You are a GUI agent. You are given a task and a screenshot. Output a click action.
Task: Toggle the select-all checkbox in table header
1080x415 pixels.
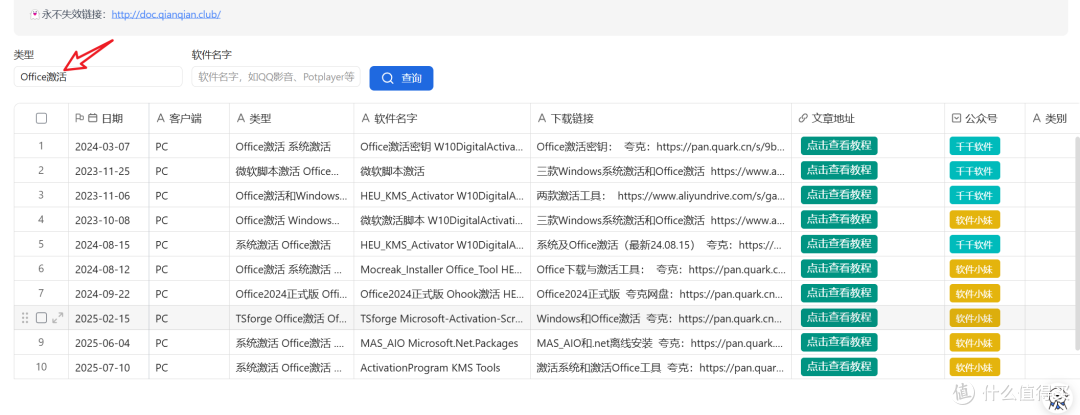41,118
